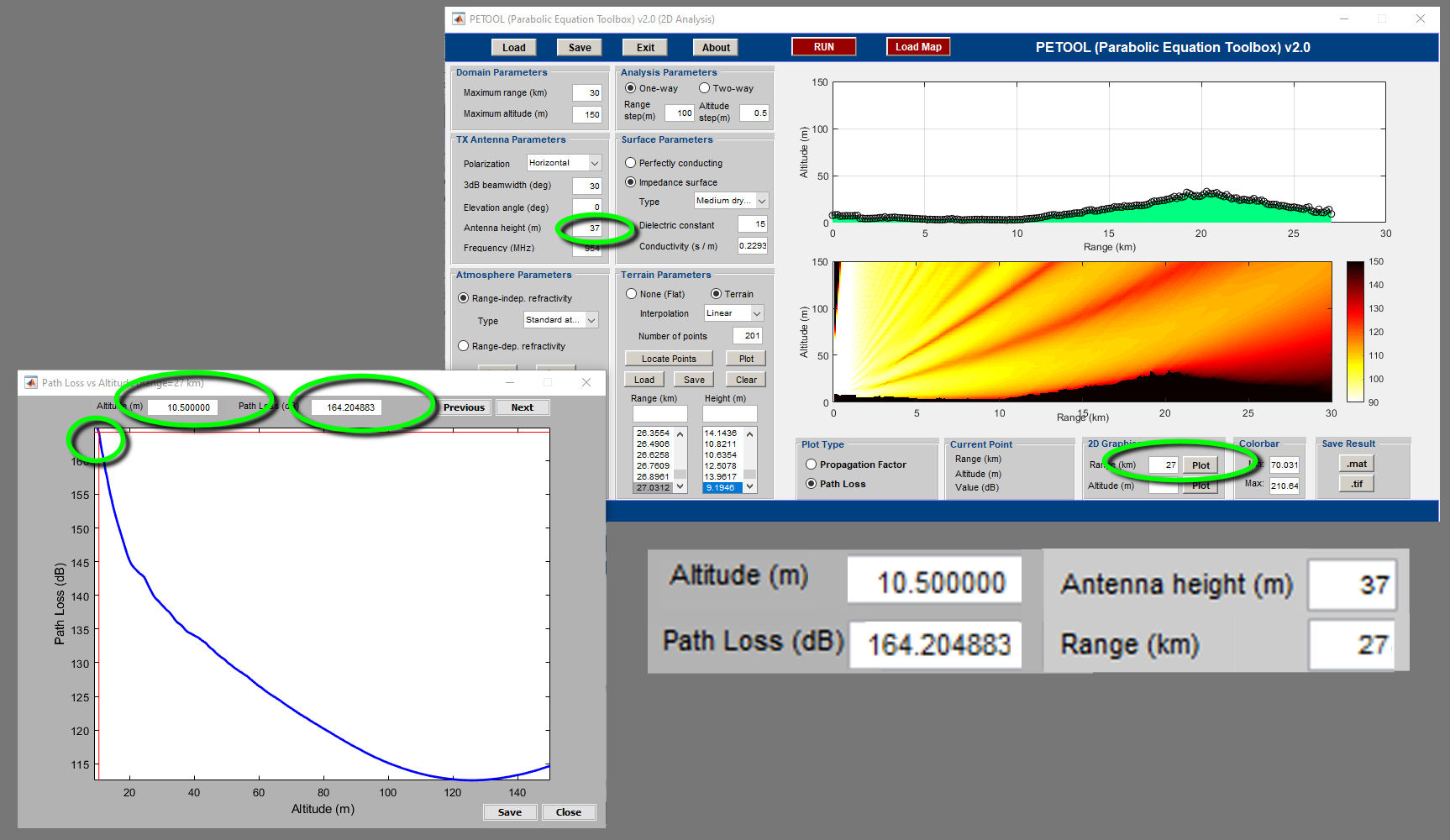1450x840 pixels.
Task: Click terrain Save button
Action: (694, 380)
